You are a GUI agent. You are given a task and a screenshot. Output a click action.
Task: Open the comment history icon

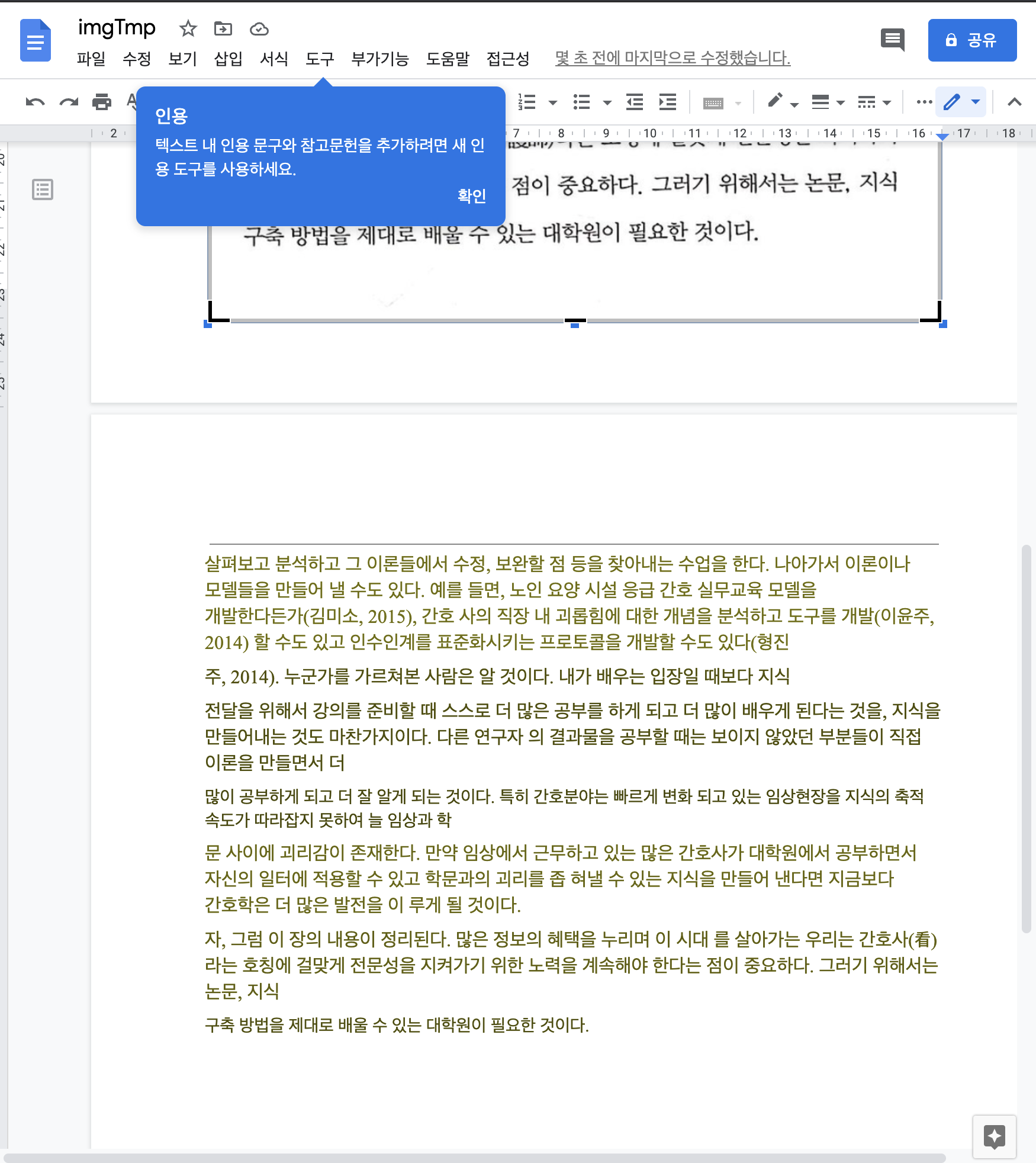coord(893,40)
